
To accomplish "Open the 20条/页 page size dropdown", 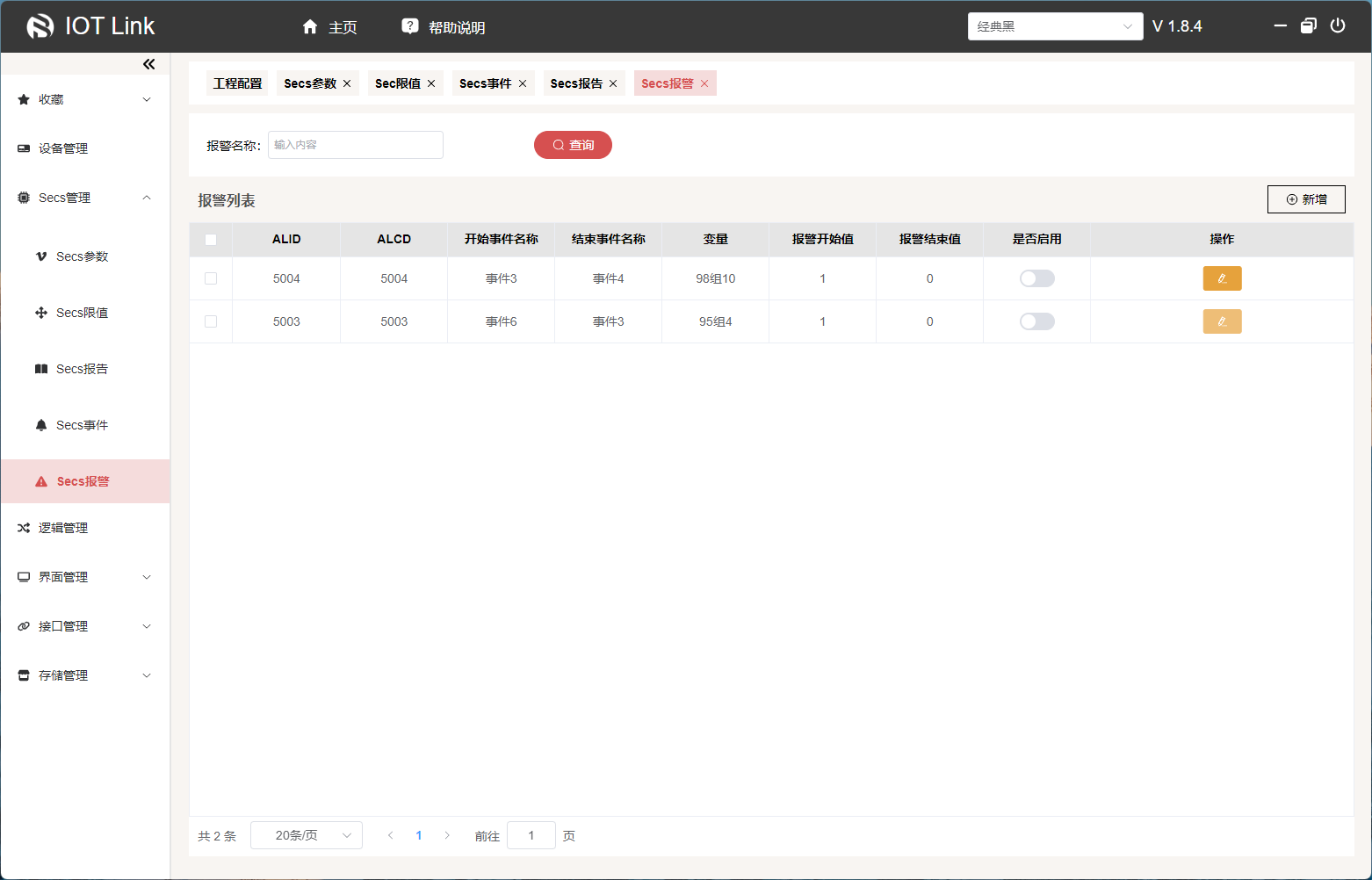I will tap(307, 835).
